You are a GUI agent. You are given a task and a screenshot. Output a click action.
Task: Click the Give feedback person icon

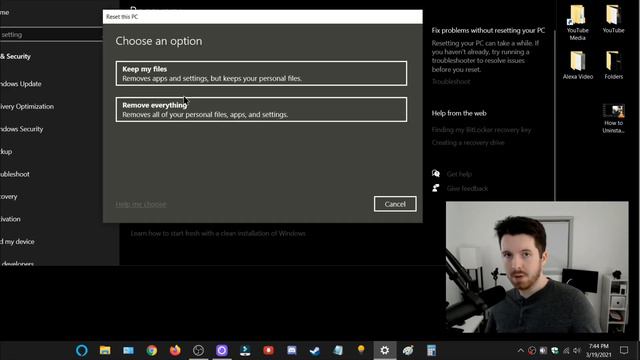click(436, 188)
